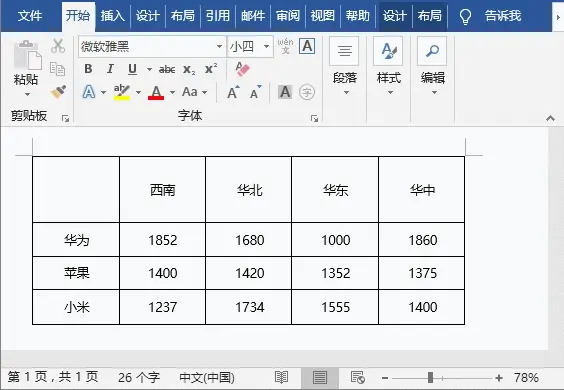564x390 pixels.
Task: Apply red font color
Action: click(156, 92)
